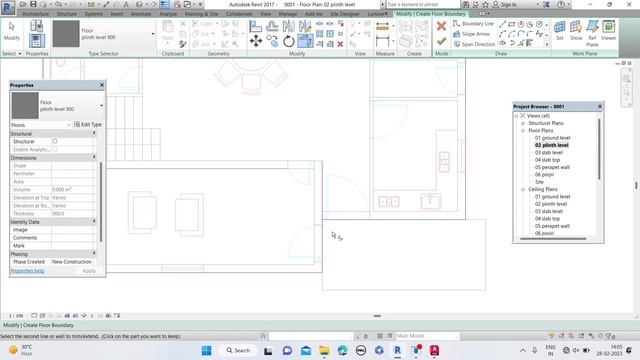
Task: Click the Ref Plane tool
Action: click(x=592, y=33)
